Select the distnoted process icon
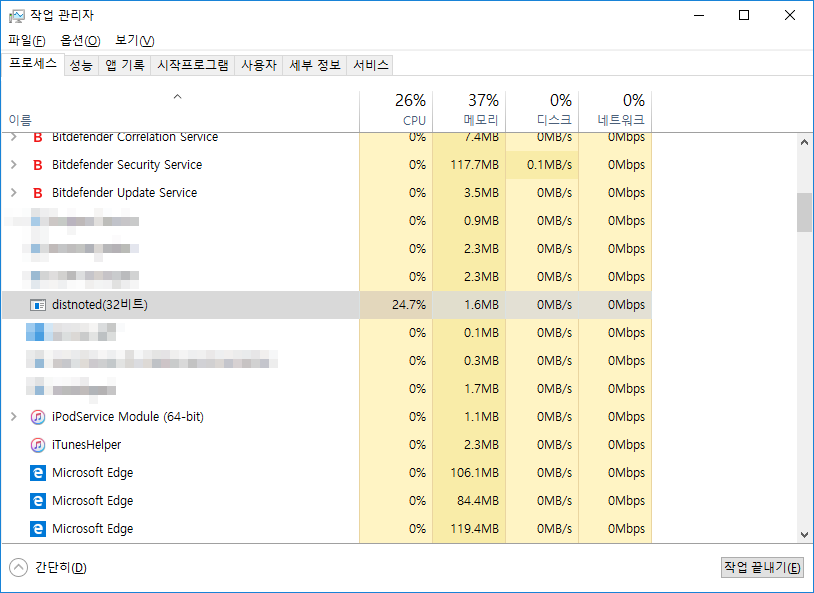This screenshot has height=593, width=814. [38, 305]
